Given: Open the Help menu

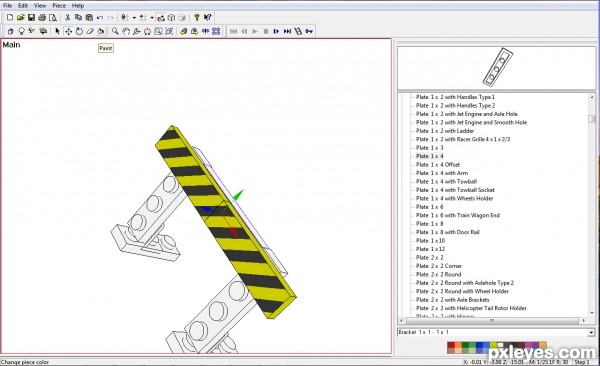Looking at the screenshot, I should 78,6.
